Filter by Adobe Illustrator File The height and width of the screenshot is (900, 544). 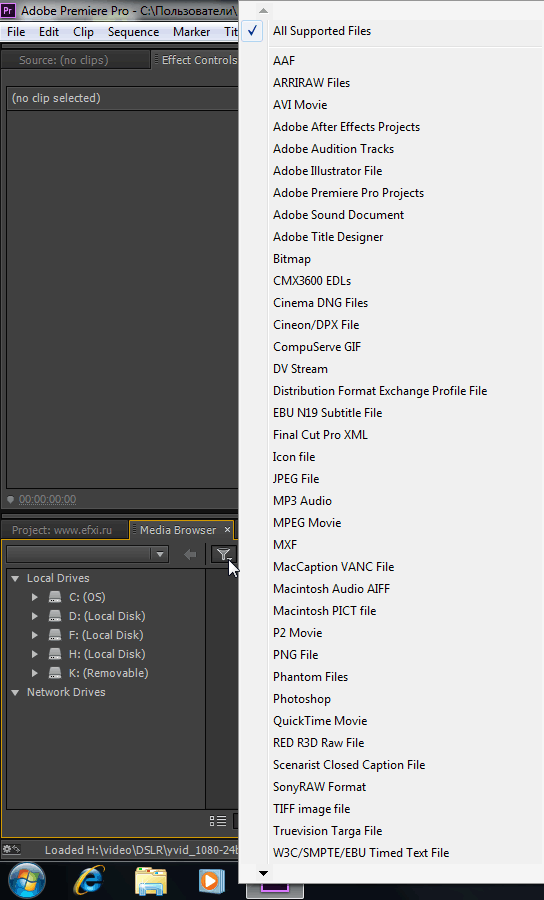(x=328, y=170)
